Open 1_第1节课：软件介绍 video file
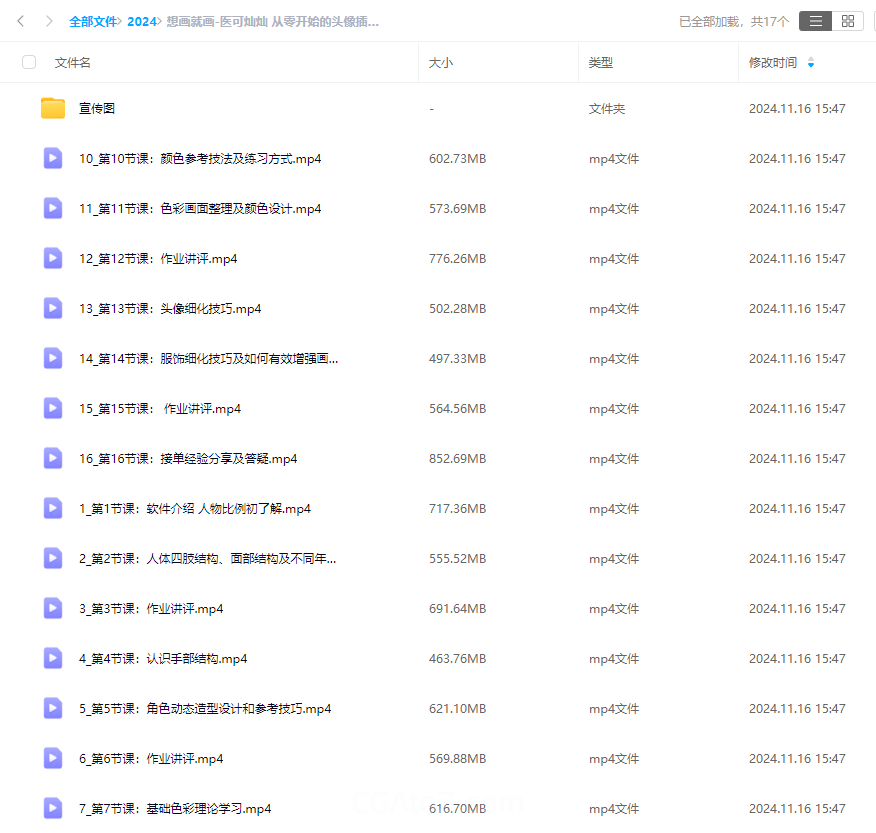This screenshot has width=876, height=833. click(x=195, y=508)
